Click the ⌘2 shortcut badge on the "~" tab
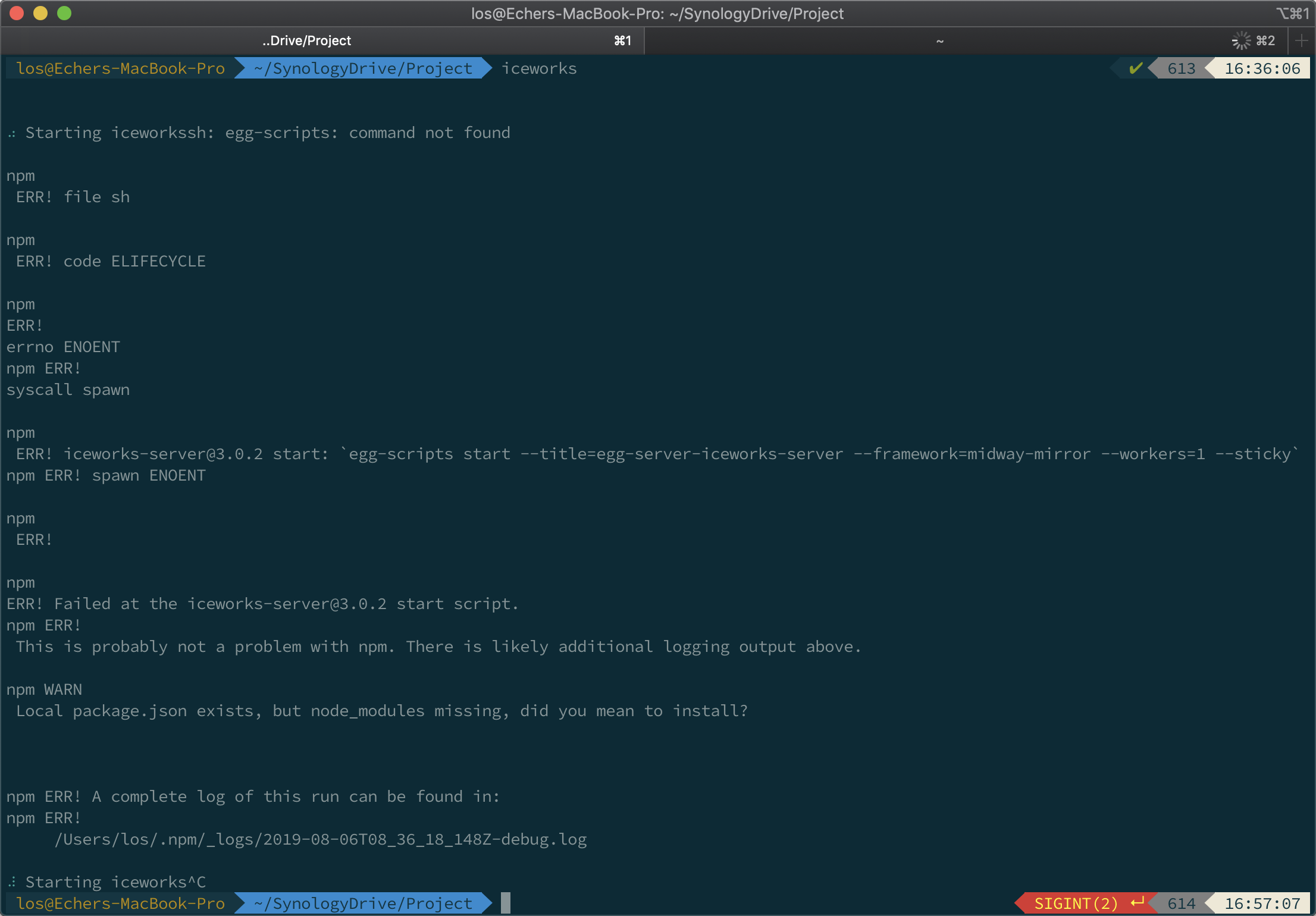The height and width of the screenshot is (916, 1316). 1265,40
